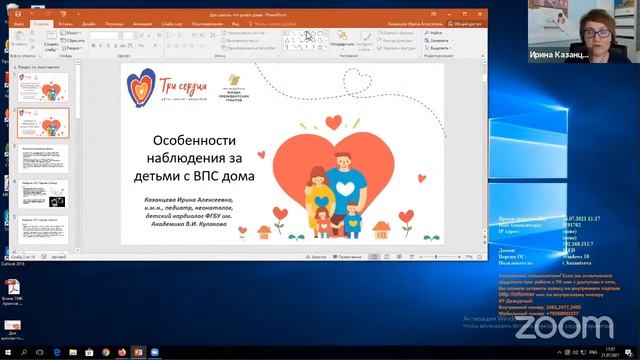Screen dimensions: 640x360
Task: Click the Tell me search field
Action: click(x=273, y=24)
